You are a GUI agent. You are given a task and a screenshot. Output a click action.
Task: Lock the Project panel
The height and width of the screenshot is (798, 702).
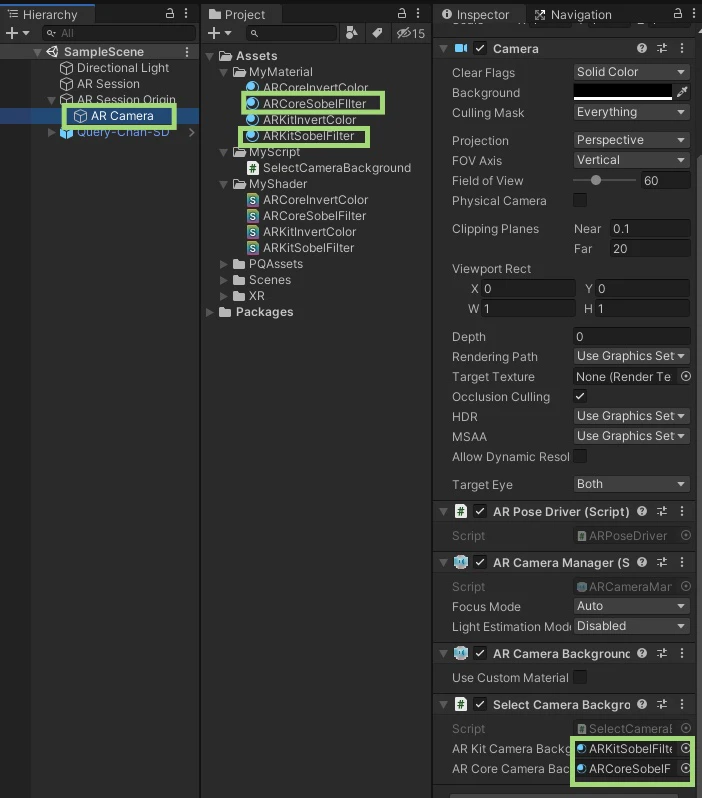pos(402,14)
